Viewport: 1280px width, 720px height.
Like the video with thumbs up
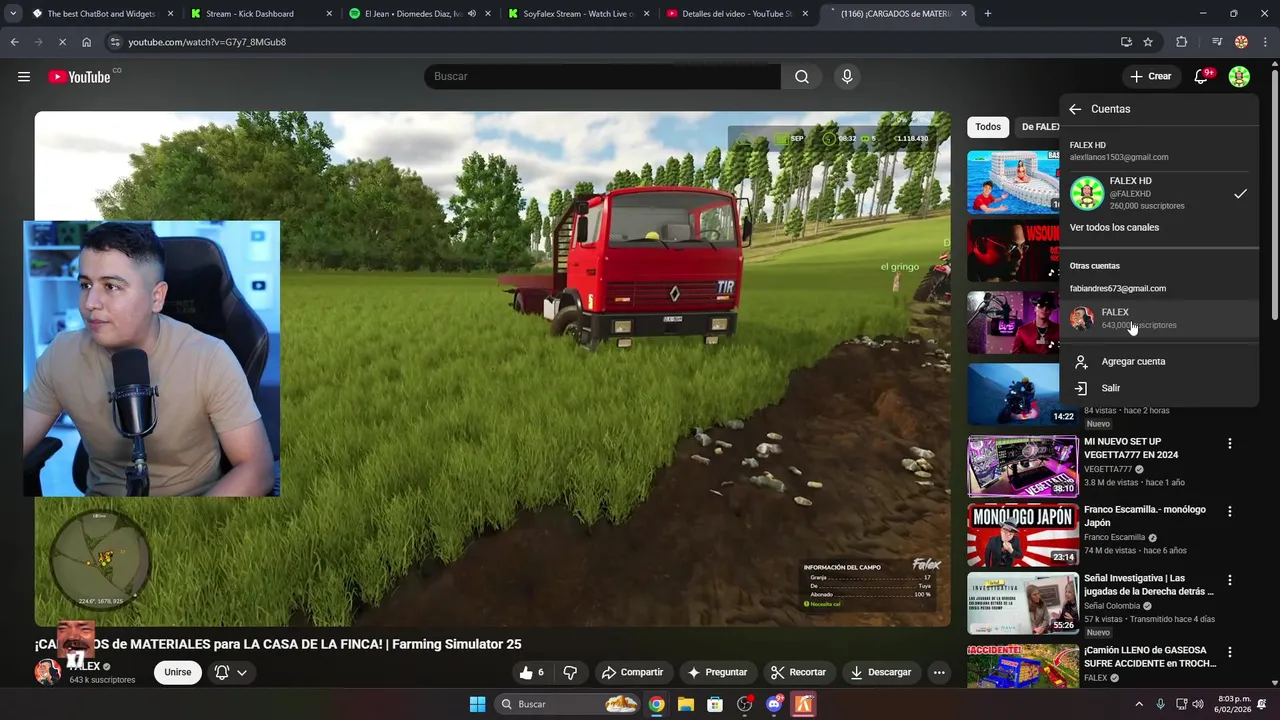click(532, 672)
